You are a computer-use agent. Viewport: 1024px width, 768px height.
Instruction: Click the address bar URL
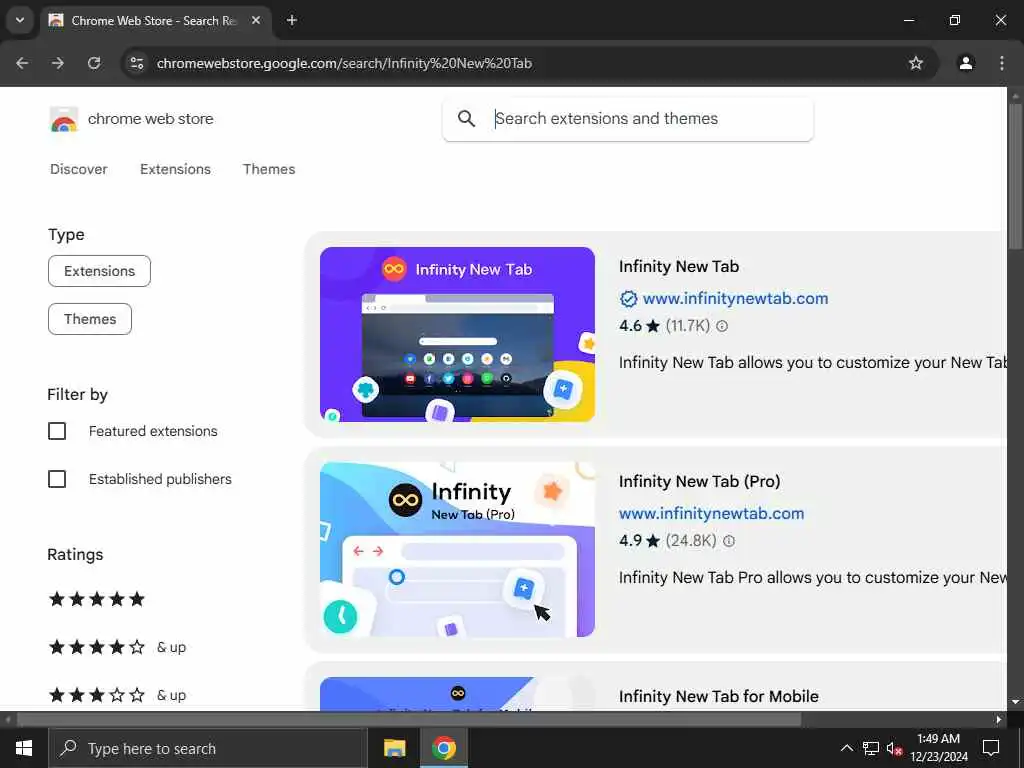coord(344,63)
